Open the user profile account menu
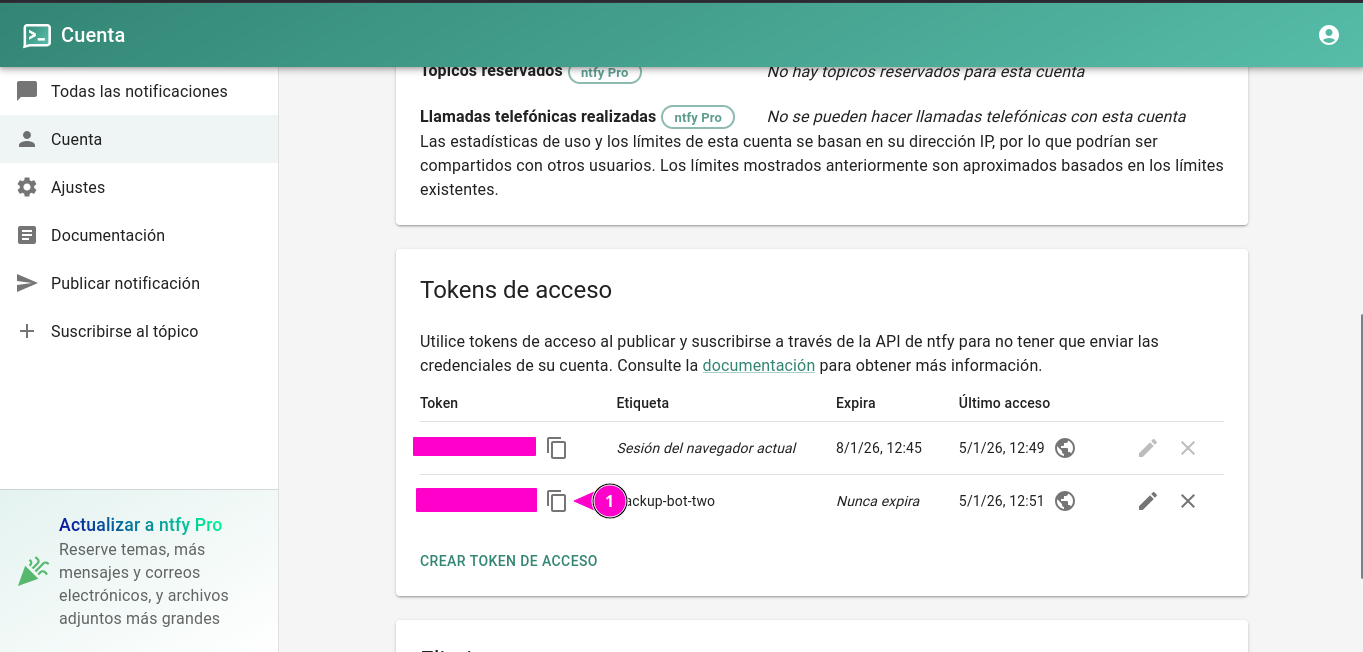 [x=1328, y=35]
